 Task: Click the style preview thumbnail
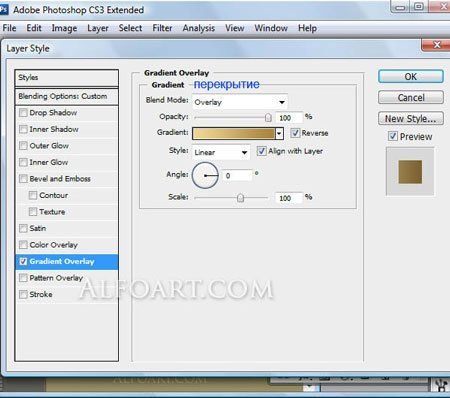(x=410, y=172)
